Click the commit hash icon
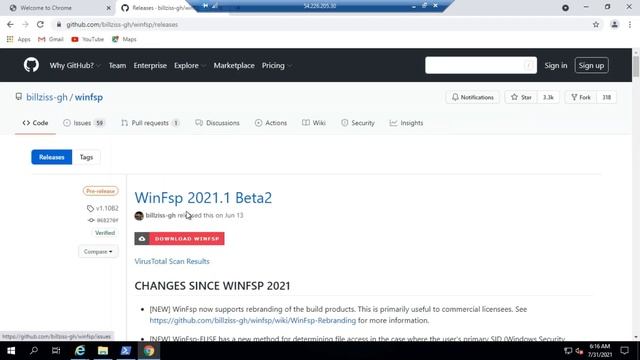640x360 pixels. coord(91,220)
